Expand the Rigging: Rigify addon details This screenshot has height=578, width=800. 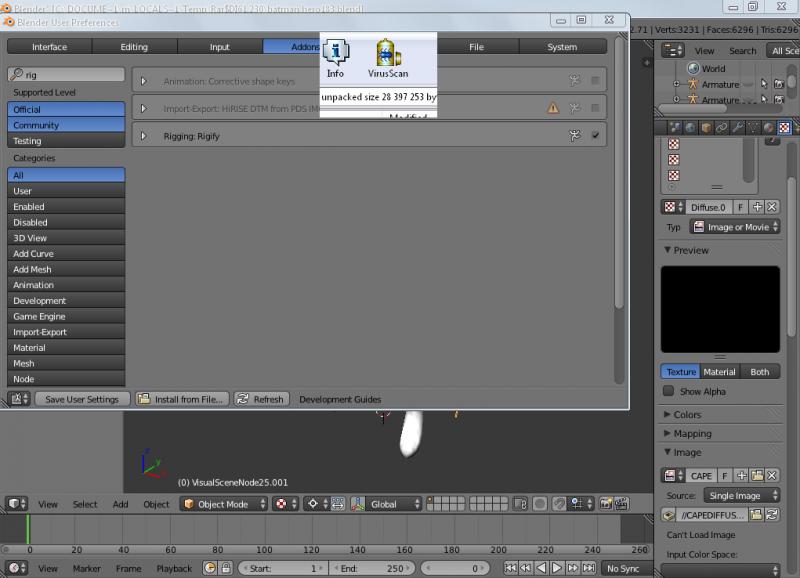144,136
